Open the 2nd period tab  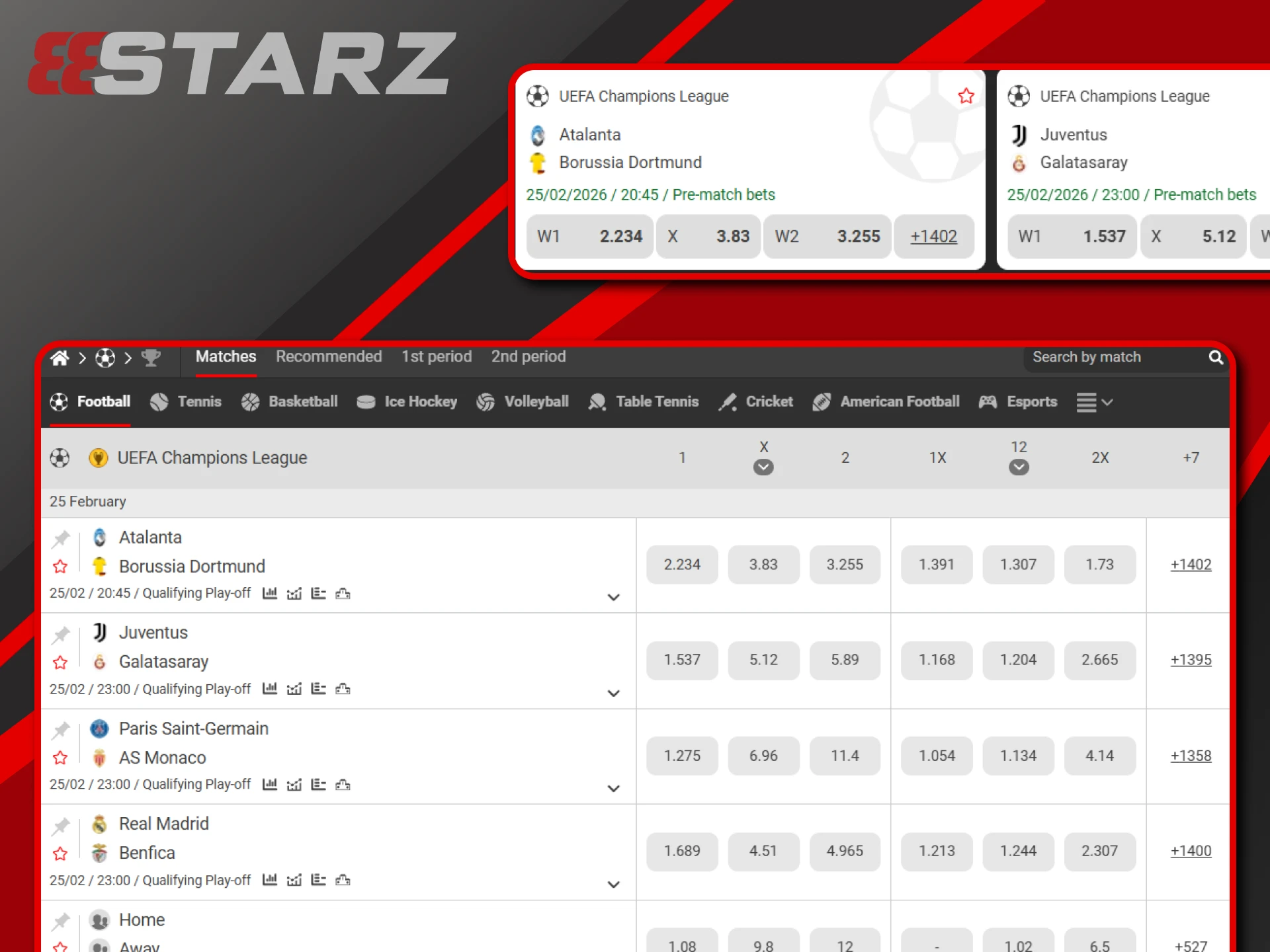tap(529, 356)
